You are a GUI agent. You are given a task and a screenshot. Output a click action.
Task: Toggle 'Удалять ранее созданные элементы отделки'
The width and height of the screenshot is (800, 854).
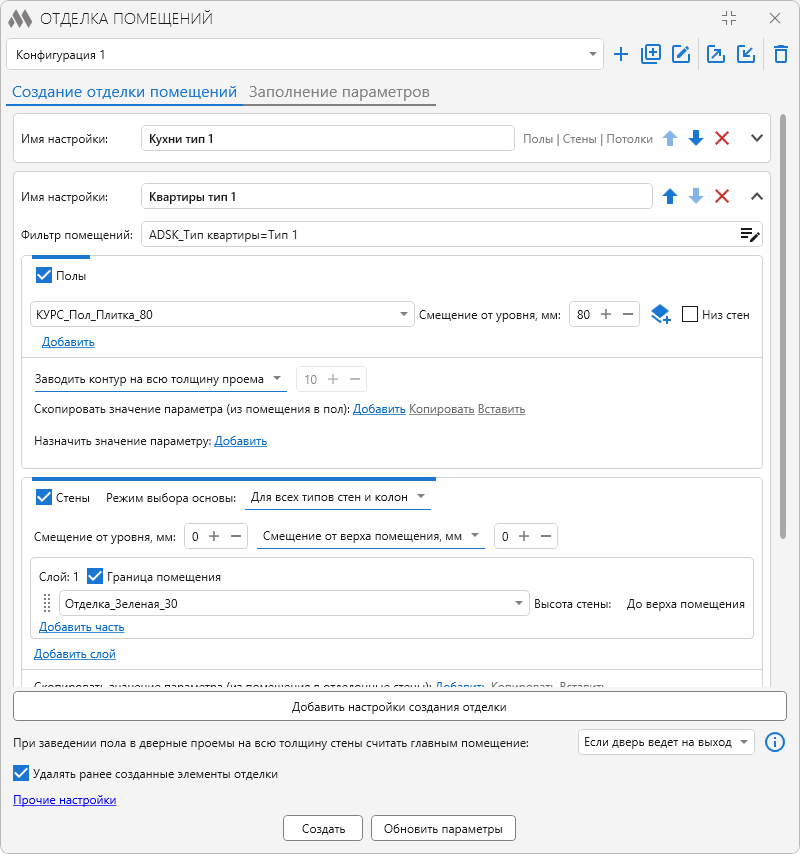coord(21,773)
